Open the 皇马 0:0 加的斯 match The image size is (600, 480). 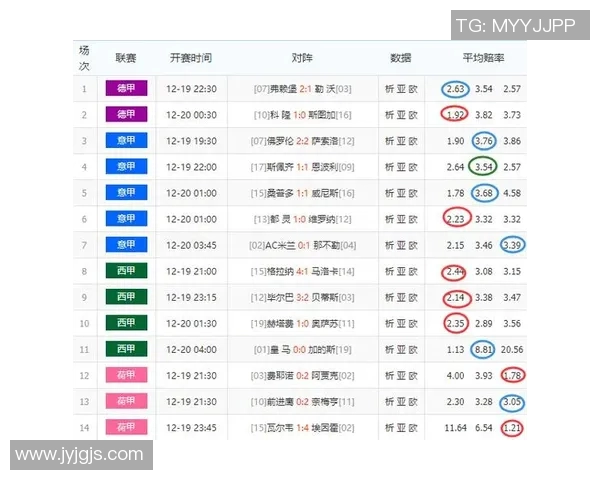[304, 349]
